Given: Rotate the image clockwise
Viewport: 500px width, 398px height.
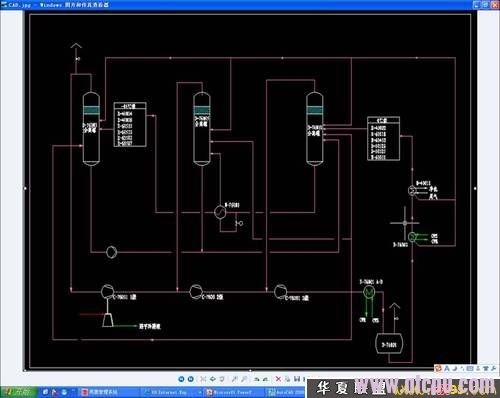Looking at the screenshot, I should 256,379.
